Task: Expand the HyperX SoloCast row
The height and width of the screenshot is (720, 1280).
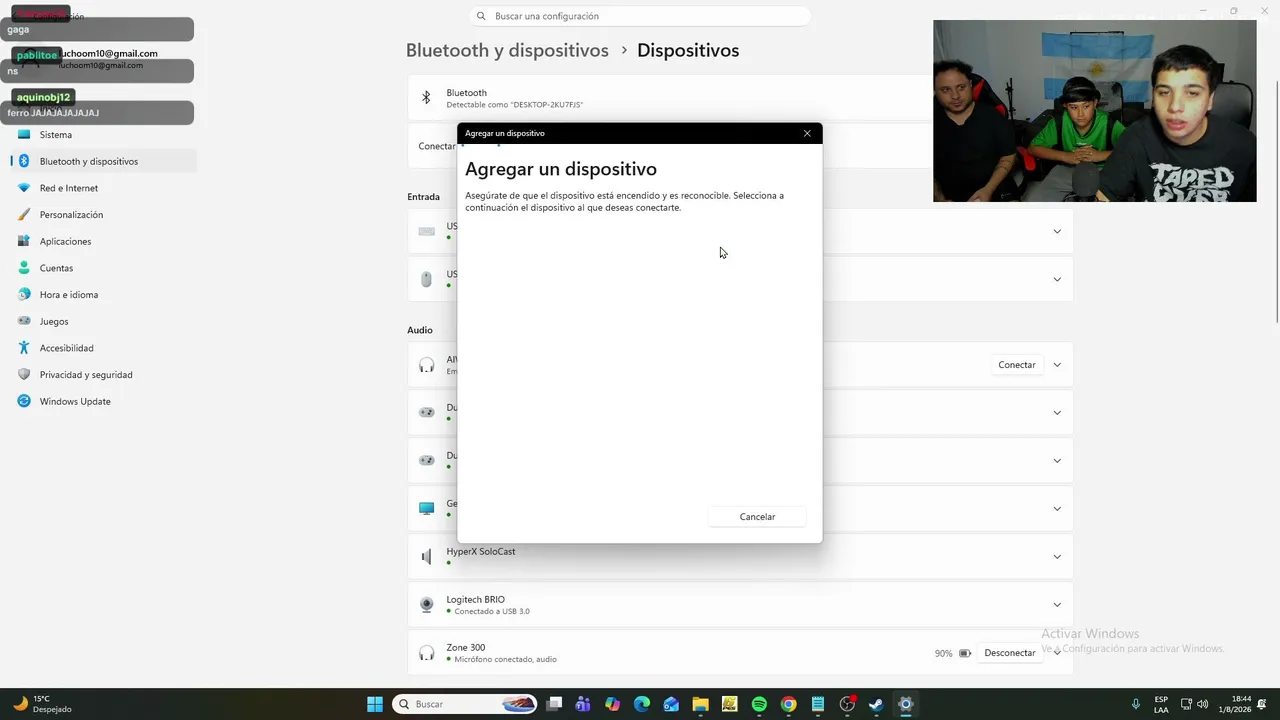Action: (1057, 556)
